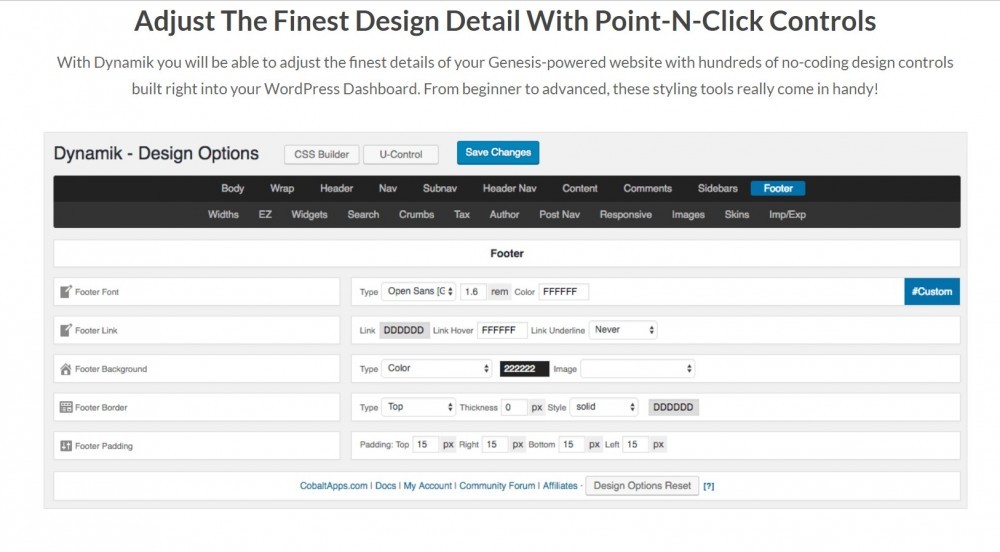1000x552 pixels.
Task: Switch to the Content tab
Action: [x=580, y=189]
